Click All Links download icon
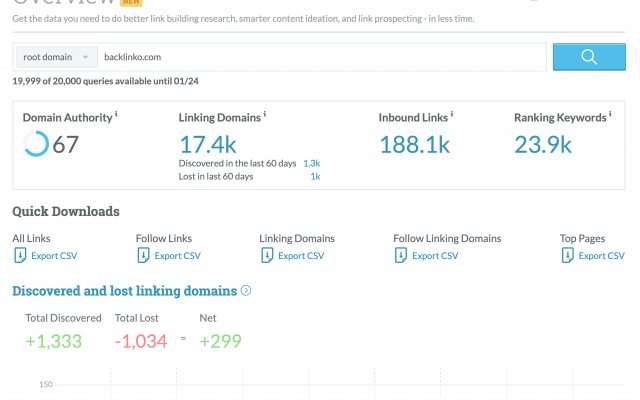 click(x=20, y=256)
